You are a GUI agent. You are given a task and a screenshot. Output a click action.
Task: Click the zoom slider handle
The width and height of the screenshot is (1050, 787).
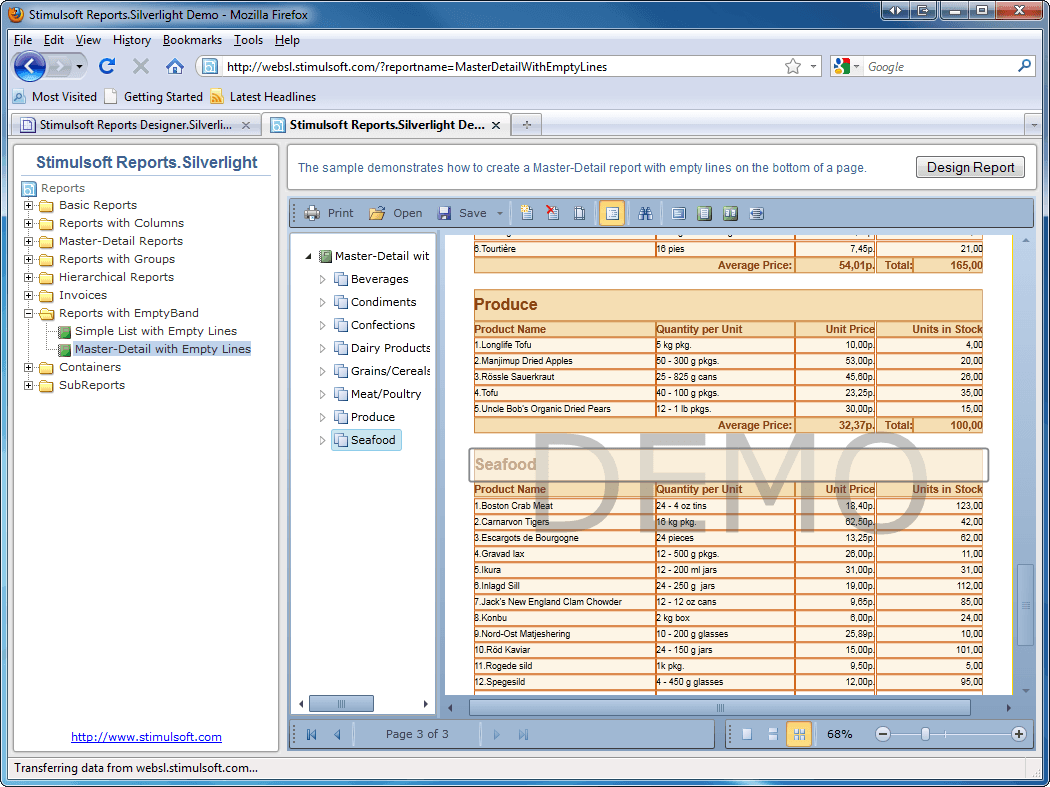[x=925, y=735]
